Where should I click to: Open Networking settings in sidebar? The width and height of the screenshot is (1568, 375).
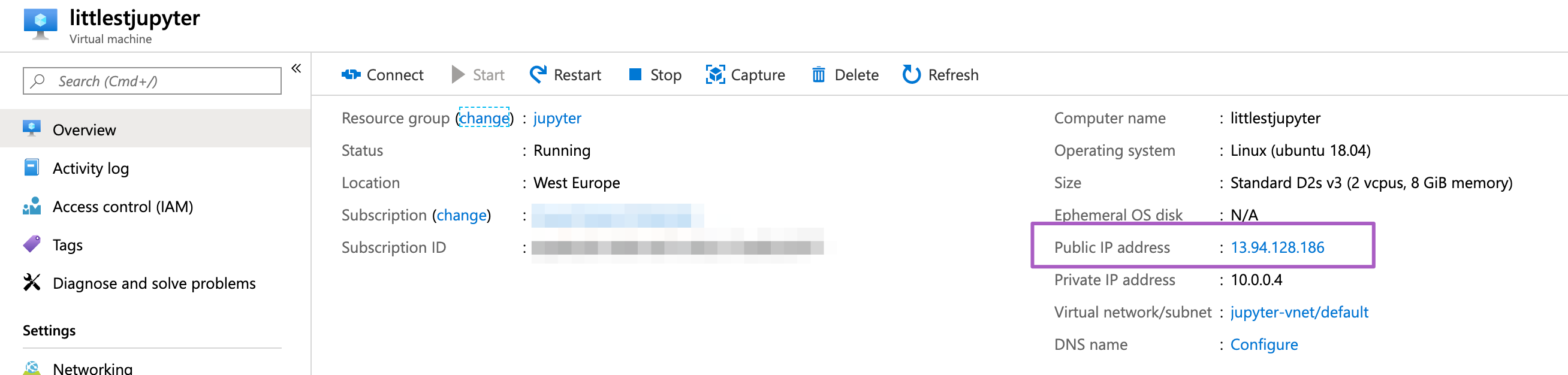(92, 368)
